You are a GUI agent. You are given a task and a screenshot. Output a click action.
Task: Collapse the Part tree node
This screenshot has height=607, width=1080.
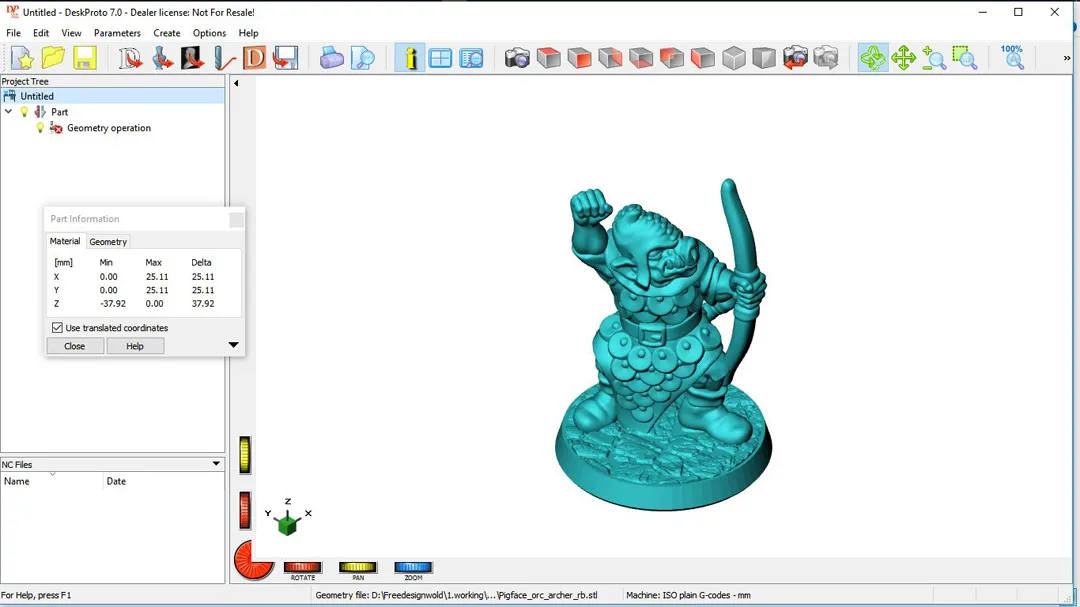coord(9,112)
